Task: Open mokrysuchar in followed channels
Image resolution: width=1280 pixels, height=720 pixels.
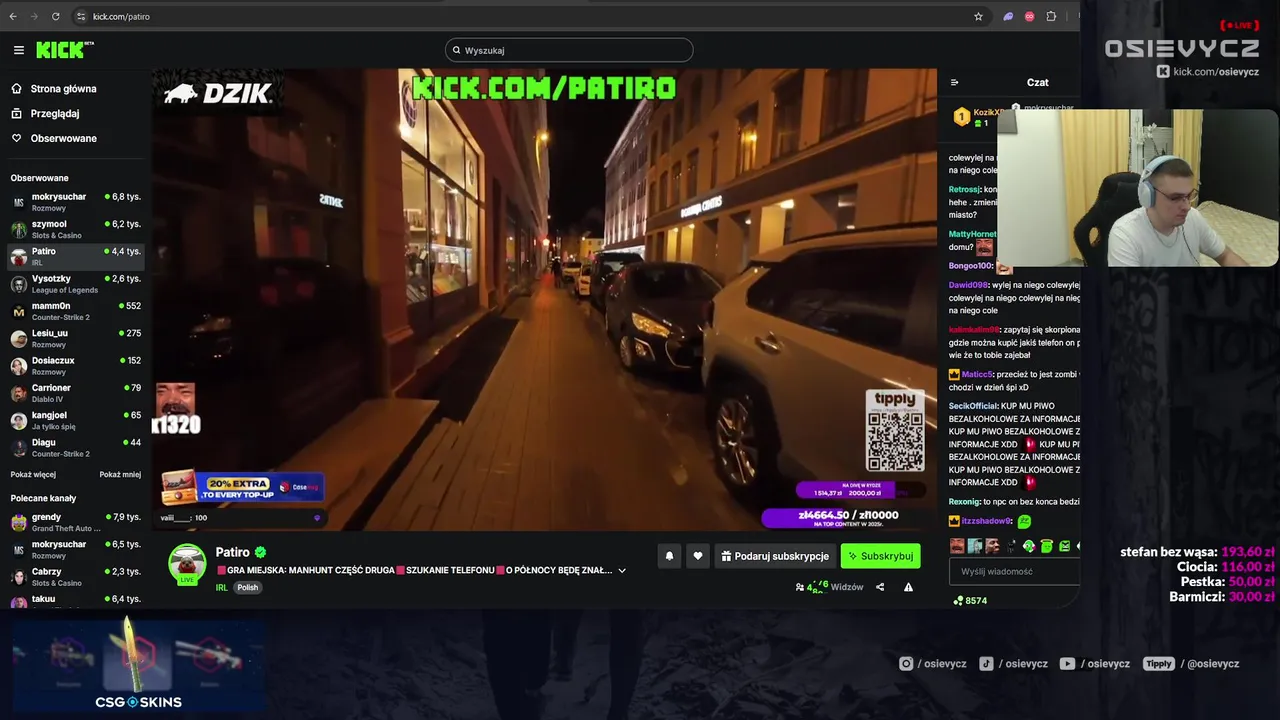Action: coord(76,202)
